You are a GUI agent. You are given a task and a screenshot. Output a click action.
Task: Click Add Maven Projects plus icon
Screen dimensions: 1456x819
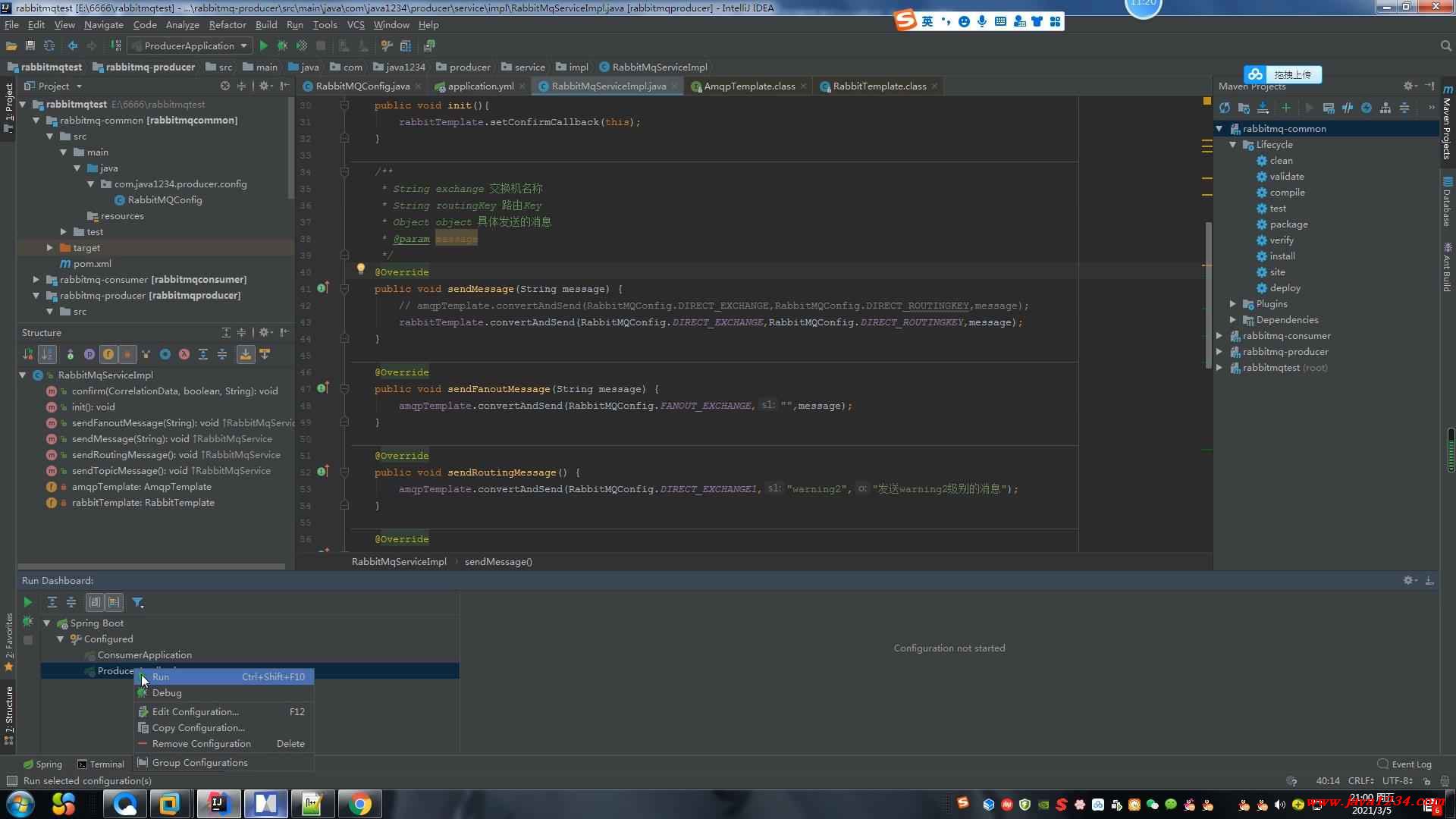point(1285,108)
